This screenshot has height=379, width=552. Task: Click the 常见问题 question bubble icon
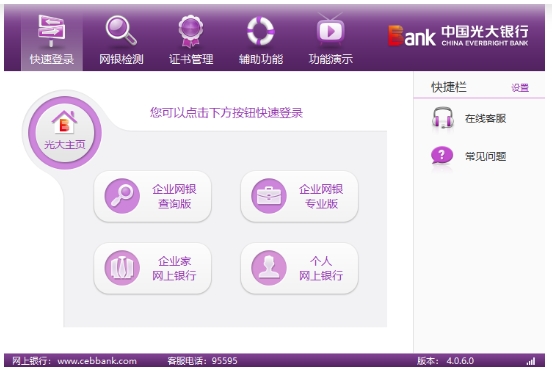point(442,156)
